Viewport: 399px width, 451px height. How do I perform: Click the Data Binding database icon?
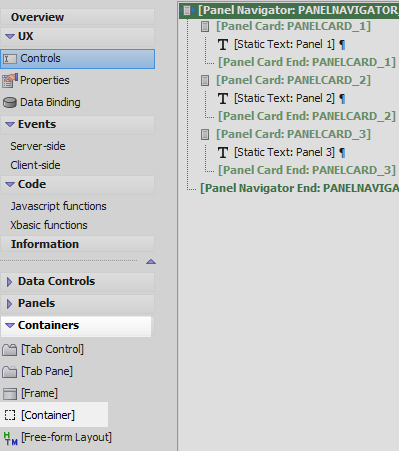(10, 103)
